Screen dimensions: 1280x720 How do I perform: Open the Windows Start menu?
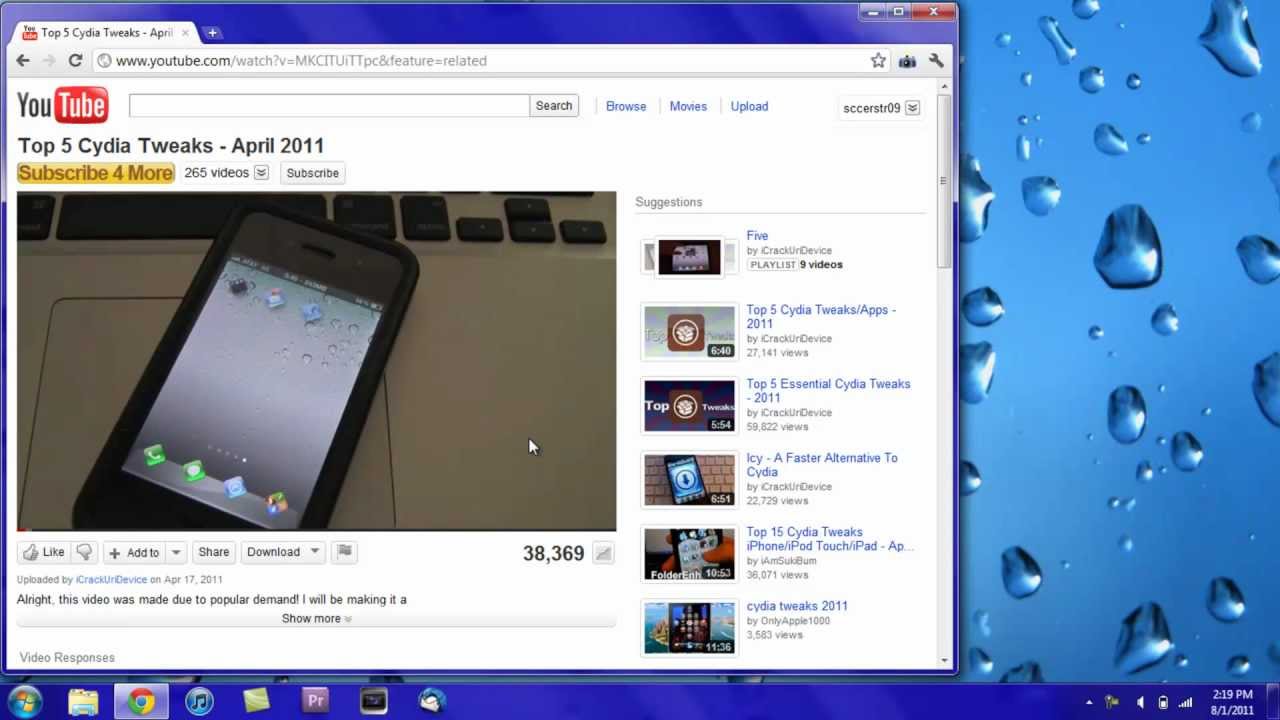[x=24, y=701]
